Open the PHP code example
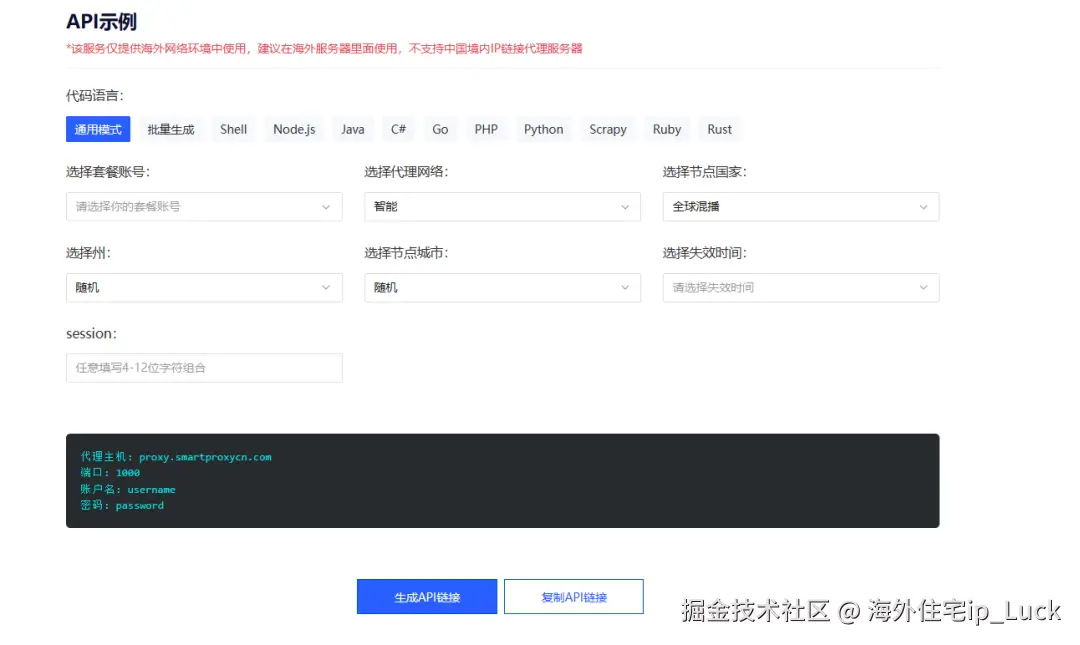Screen dimensions: 1080x645 (486, 128)
